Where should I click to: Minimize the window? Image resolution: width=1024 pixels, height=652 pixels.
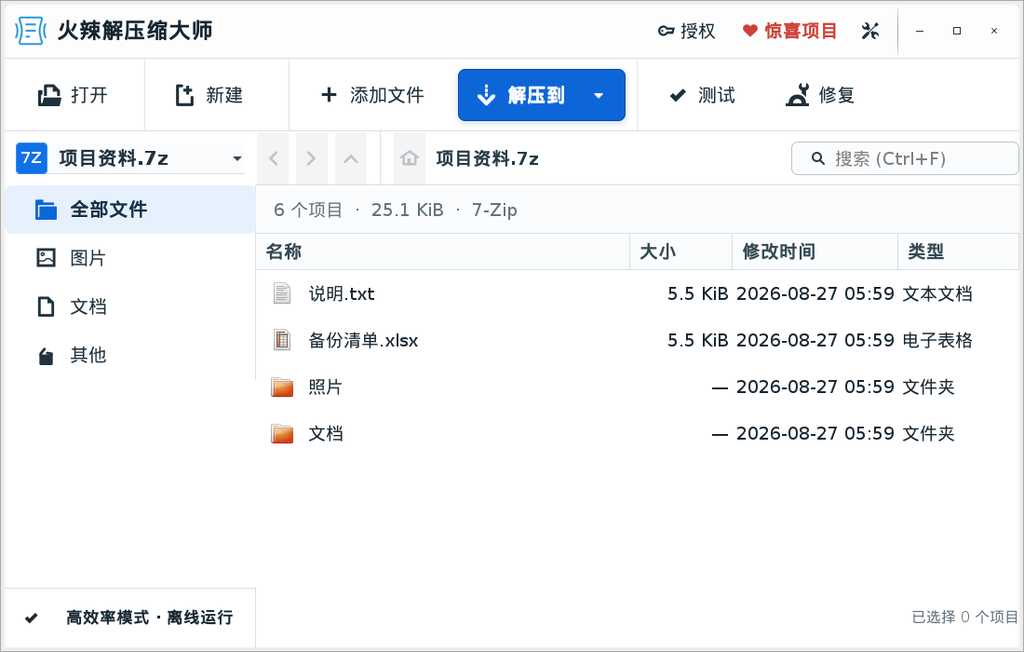coord(920,31)
